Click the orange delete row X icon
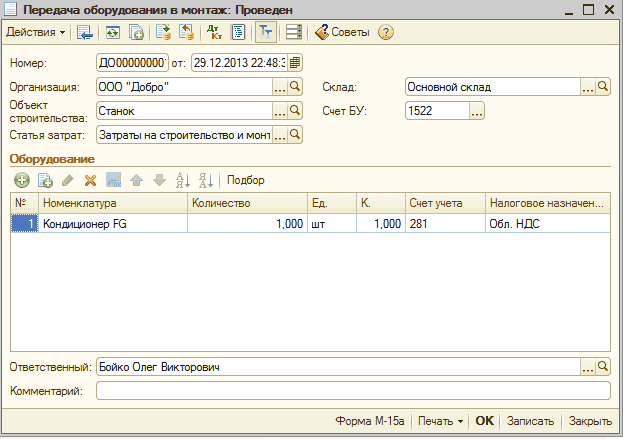The width and height of the screenshot is (623, 439). (90, 180)
